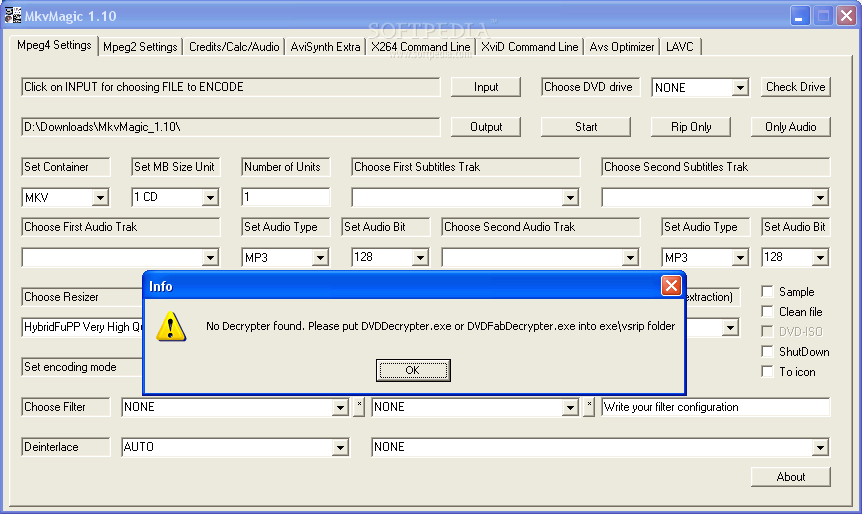This screenshot has height=514, width=862.
Task: Toggle the ShutDown checkbox
Action: pyautogui.click(x=767, y=351)
